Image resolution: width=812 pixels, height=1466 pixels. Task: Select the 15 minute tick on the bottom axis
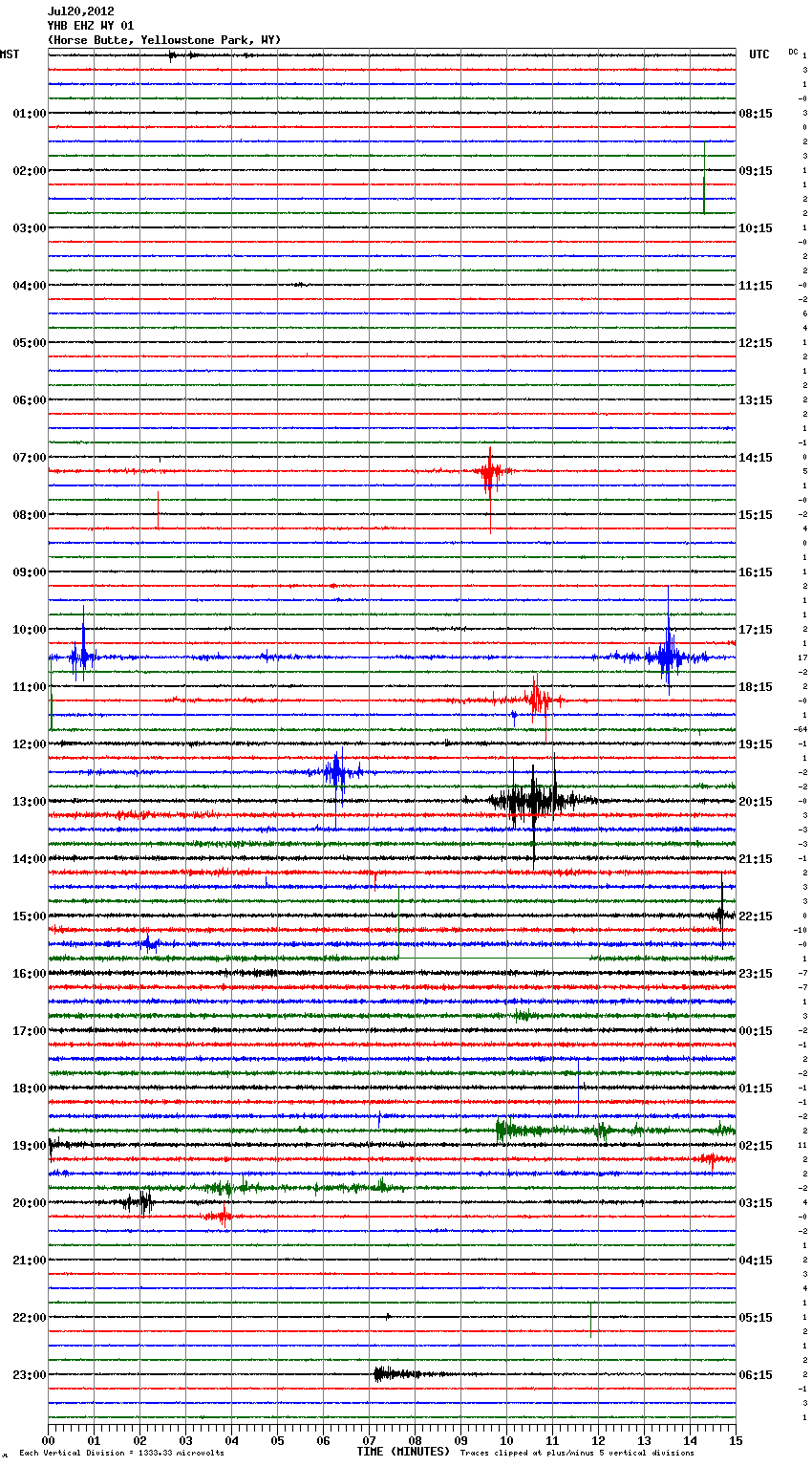[x=735, y=1440]
